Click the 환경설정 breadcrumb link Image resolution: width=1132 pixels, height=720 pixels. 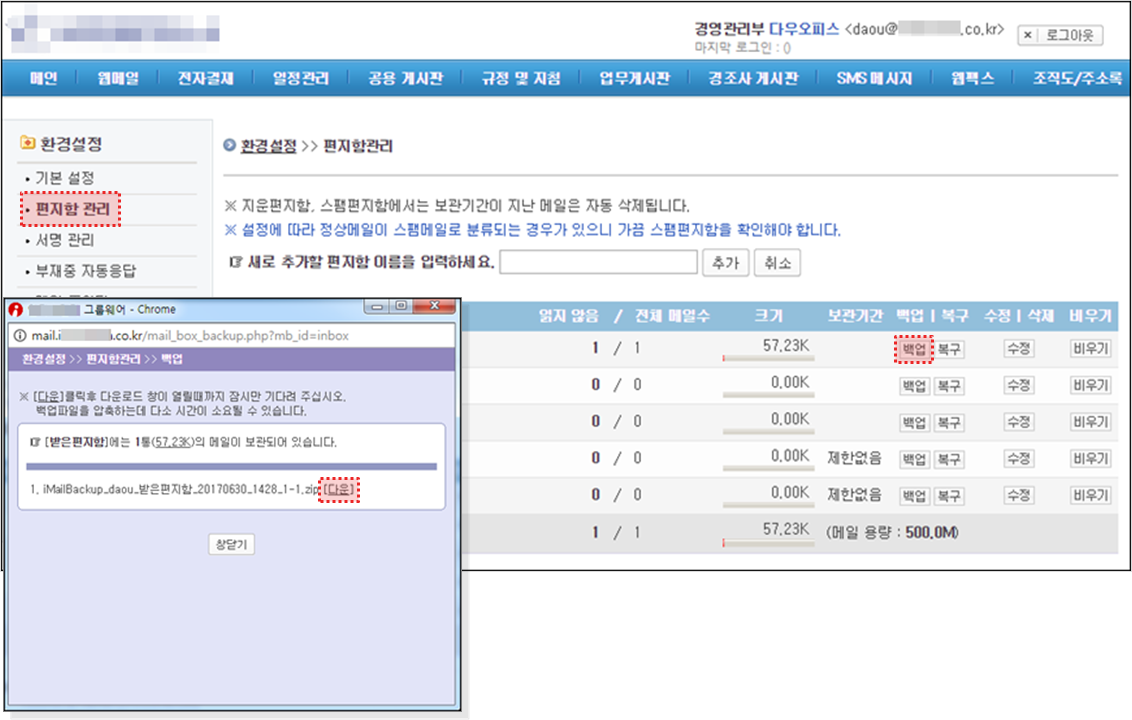(268, 146)
